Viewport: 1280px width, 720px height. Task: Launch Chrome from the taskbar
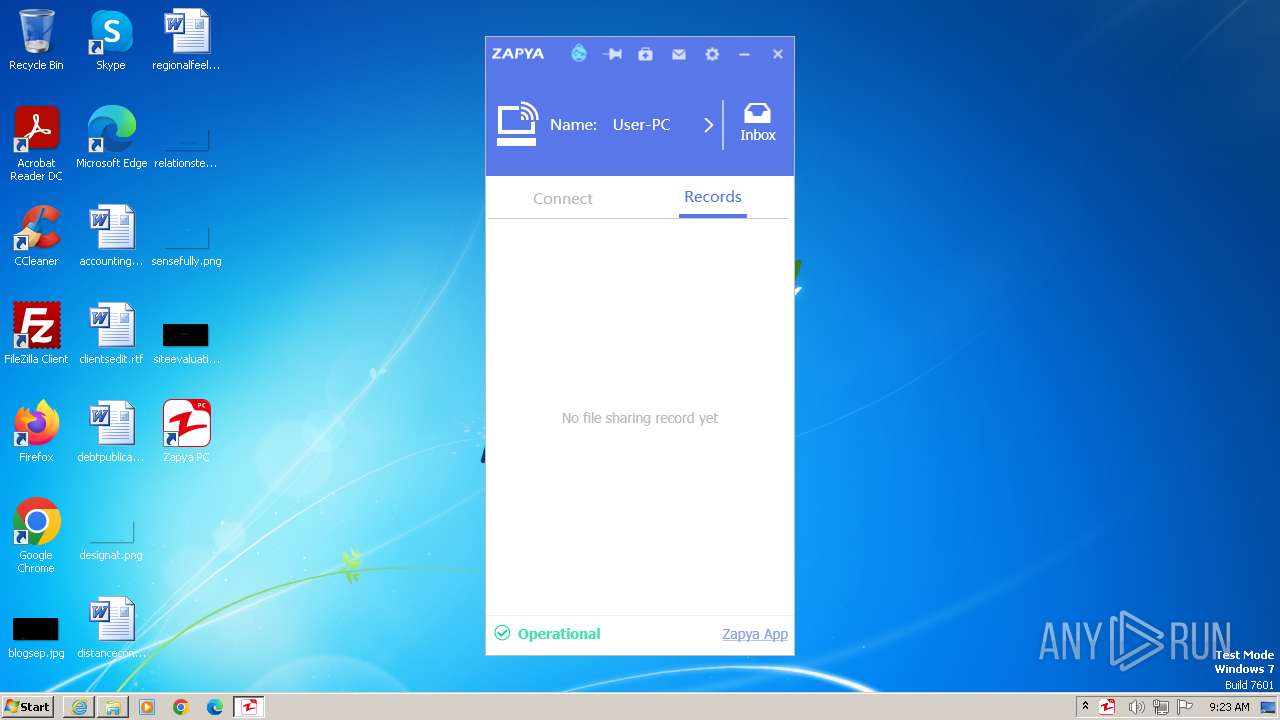[181, 707]
